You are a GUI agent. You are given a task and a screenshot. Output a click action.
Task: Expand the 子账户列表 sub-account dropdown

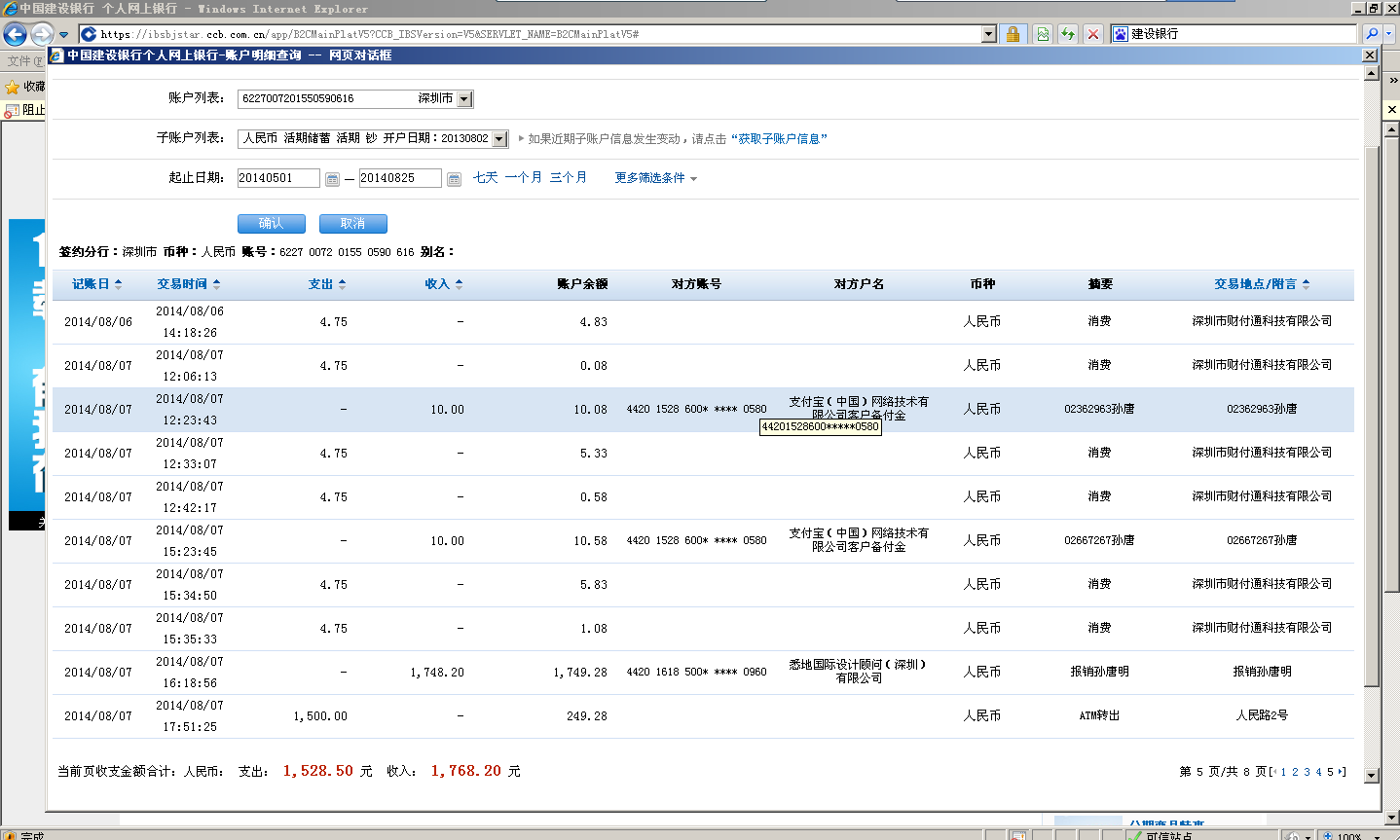point(499,139)
